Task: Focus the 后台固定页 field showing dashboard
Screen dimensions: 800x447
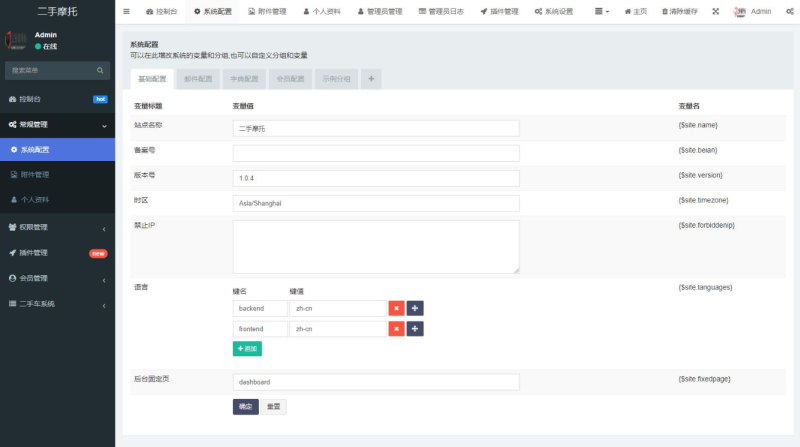Action: (x=376, y=382)
